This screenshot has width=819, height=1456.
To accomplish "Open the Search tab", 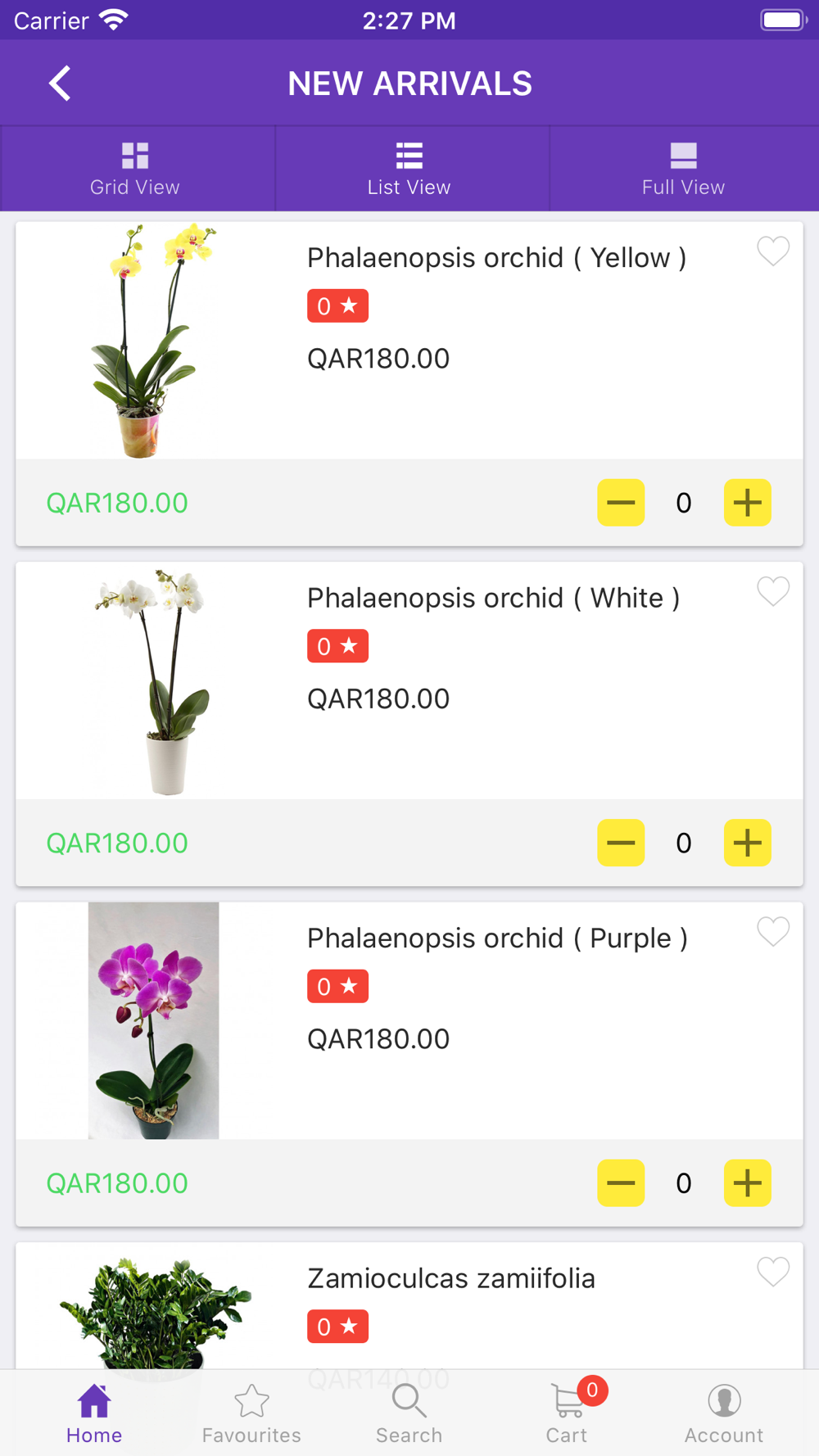I will (x=409, y=1412).
